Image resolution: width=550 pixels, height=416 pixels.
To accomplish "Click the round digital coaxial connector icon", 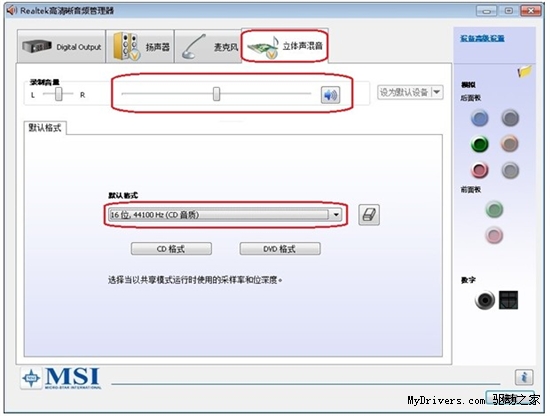I will 485,300.
